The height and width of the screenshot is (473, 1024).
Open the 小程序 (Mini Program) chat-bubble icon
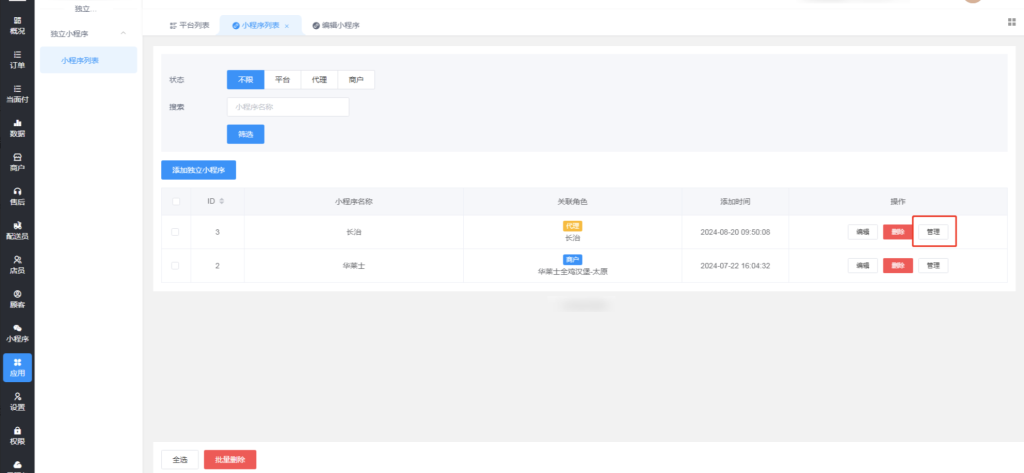click(x=17, y=332)
